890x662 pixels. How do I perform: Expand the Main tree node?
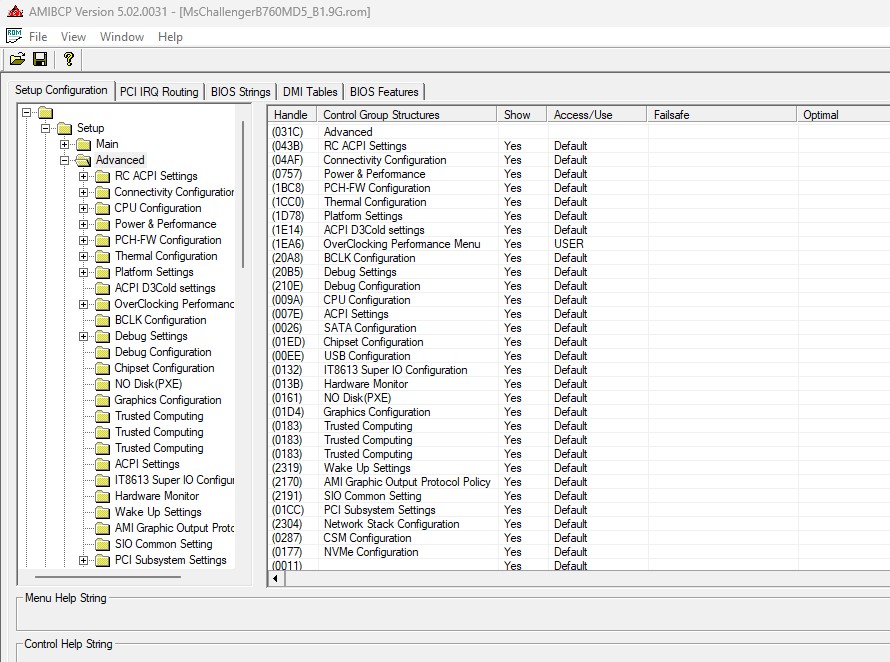pyautogui.click(x=64, y=144)
